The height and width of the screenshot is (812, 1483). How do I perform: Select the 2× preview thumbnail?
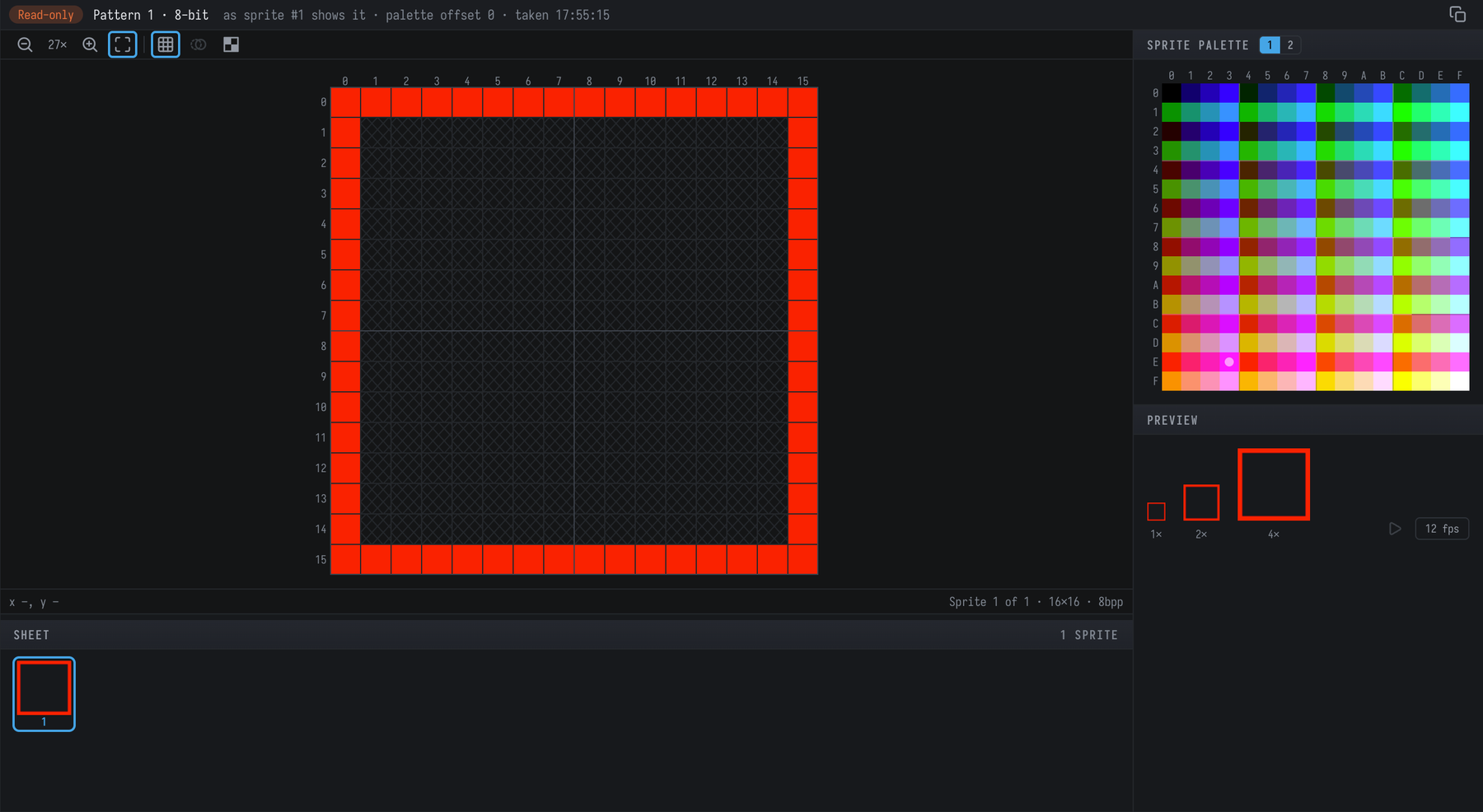coord(1201,502)
